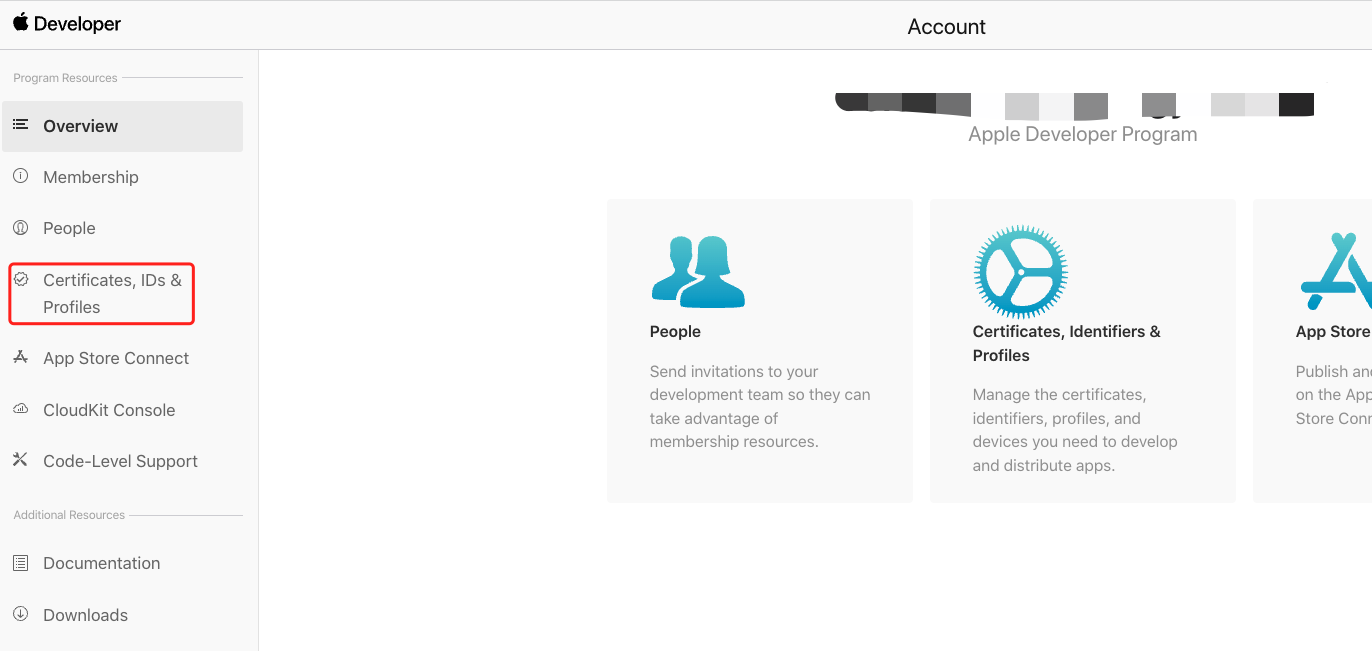Click the Program Resources section label
The image size is (1372, 651).
coord(65,78)
